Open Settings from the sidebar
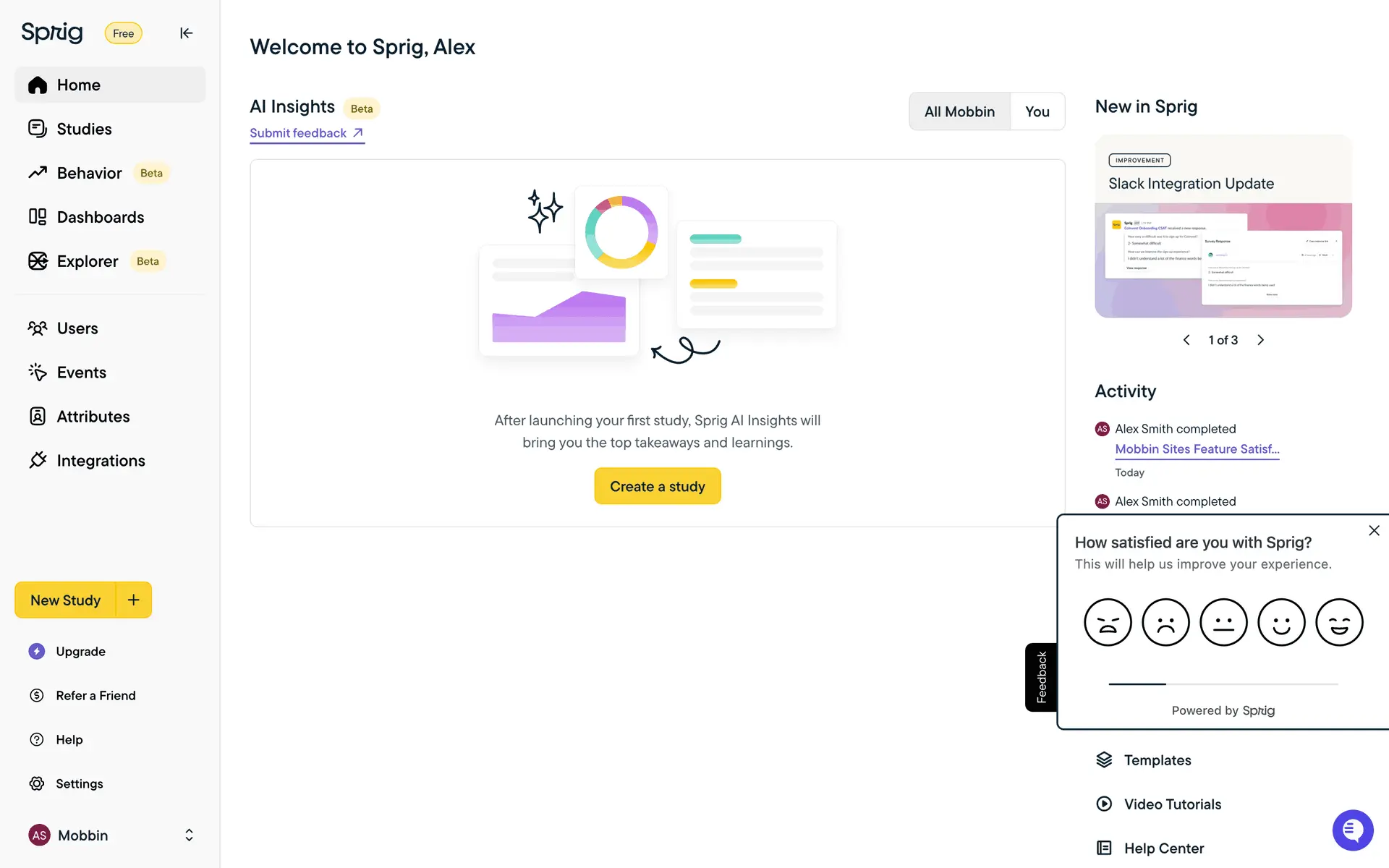 click(79, 784)
